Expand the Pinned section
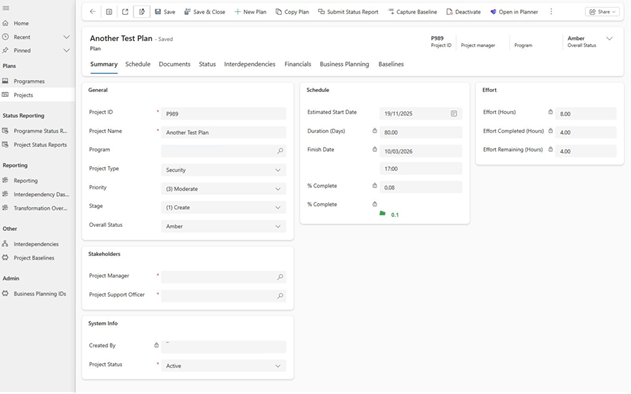This screenshot has width=631, height=394. click(66, 51)
